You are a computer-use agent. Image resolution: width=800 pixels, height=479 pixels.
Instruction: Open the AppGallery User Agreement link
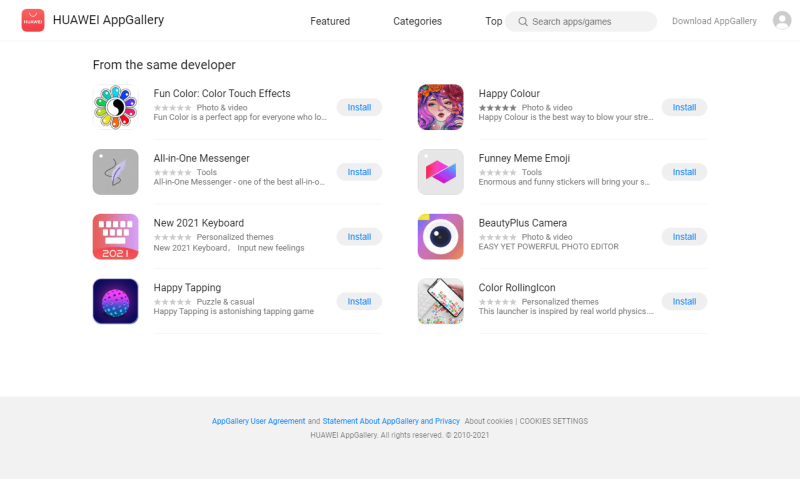(258, 421)
